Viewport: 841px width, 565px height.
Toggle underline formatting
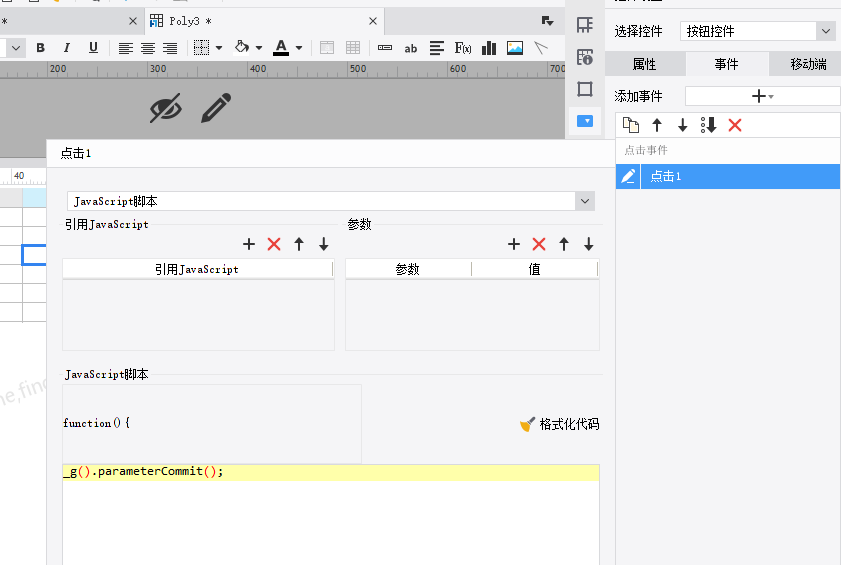[93, 48]
